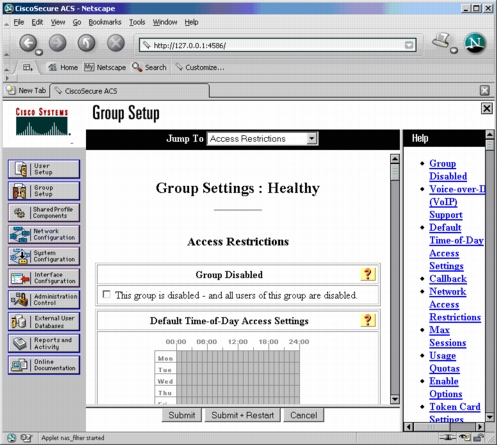Click the Print icon in the toolbar
Viewport: 499px width, 447px height.
pyautogui.click(x=442, y=41)
